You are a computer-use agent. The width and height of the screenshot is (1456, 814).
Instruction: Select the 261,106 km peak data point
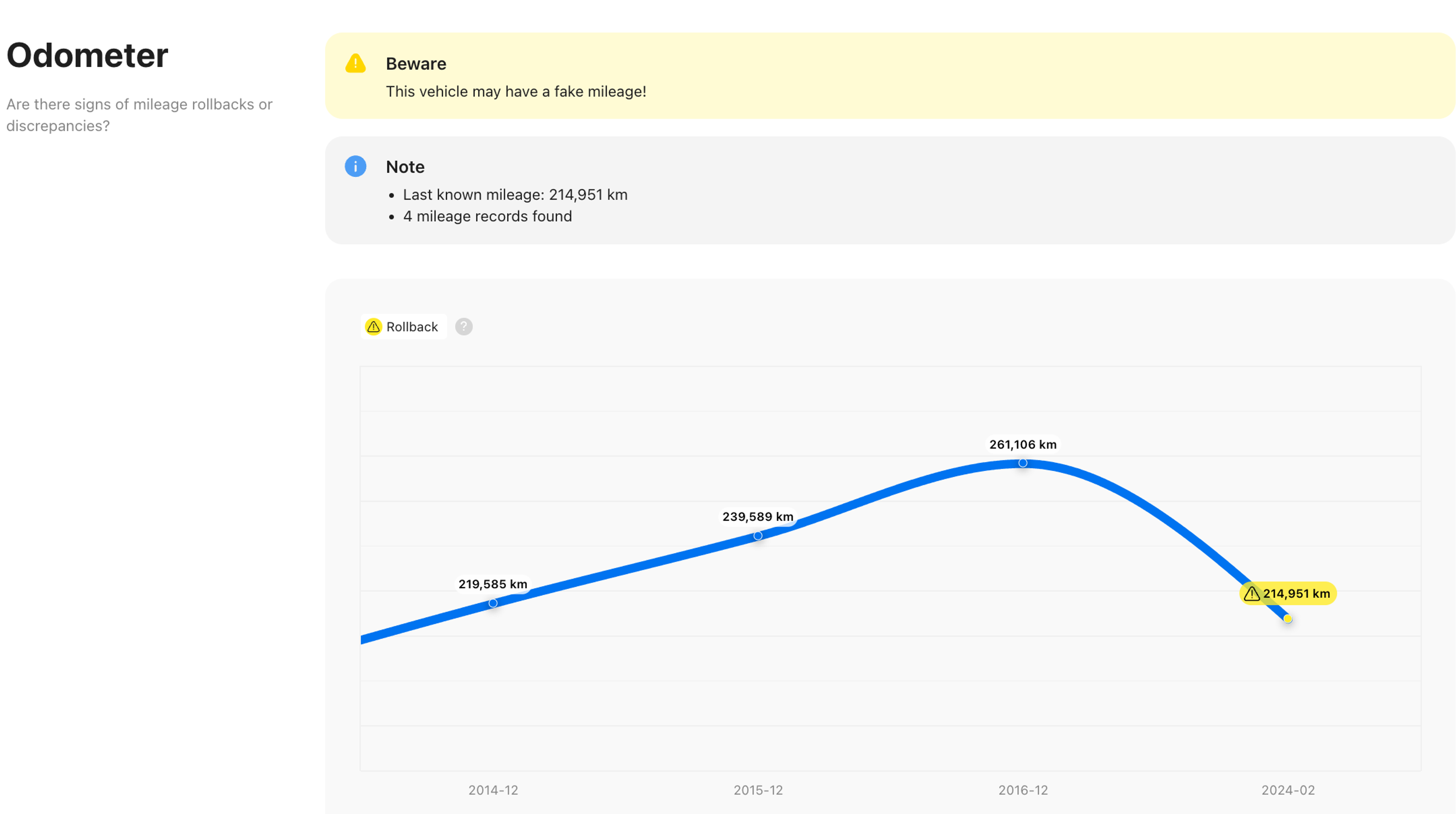1023,463
